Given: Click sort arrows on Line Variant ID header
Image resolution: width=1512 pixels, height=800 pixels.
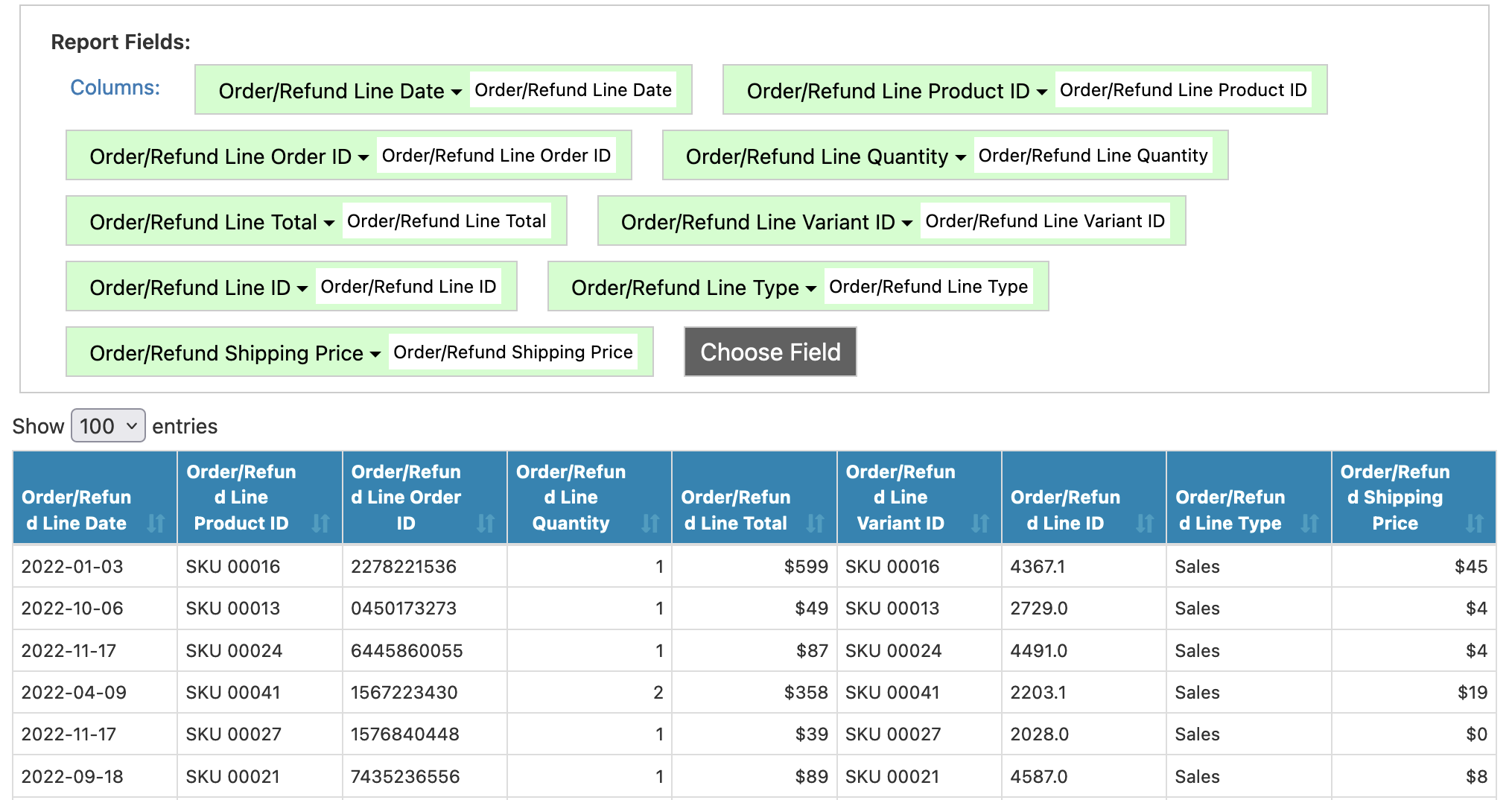Looking at the screenshot, I should [979, 523].
